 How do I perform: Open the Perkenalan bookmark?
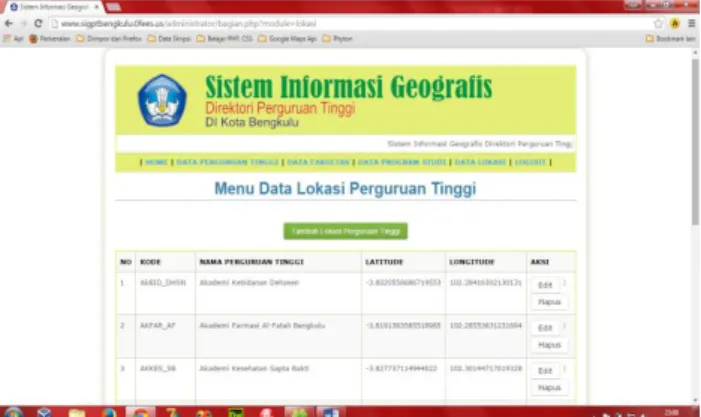point(50,39)
